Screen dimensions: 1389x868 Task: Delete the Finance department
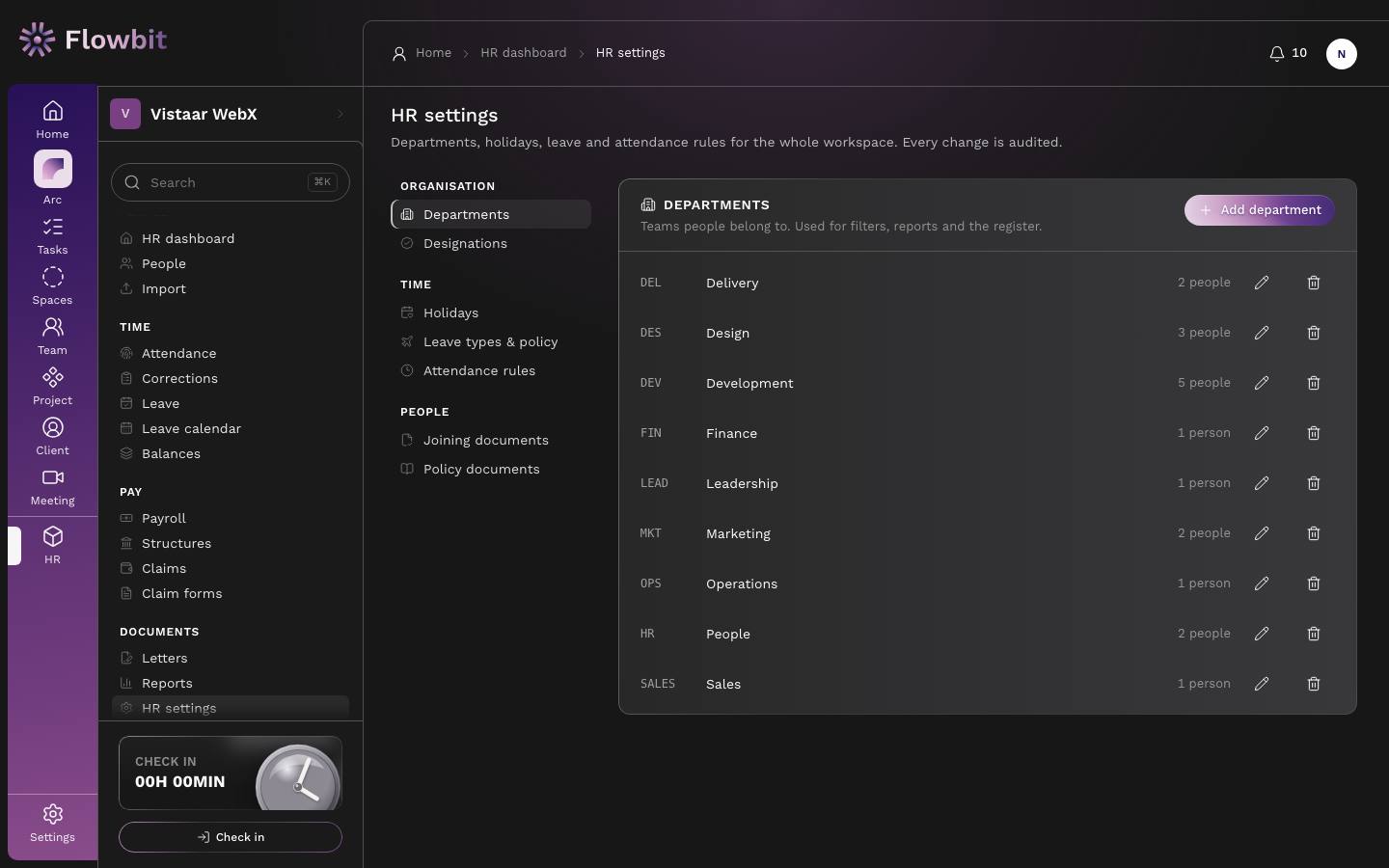coord(1314,433)
